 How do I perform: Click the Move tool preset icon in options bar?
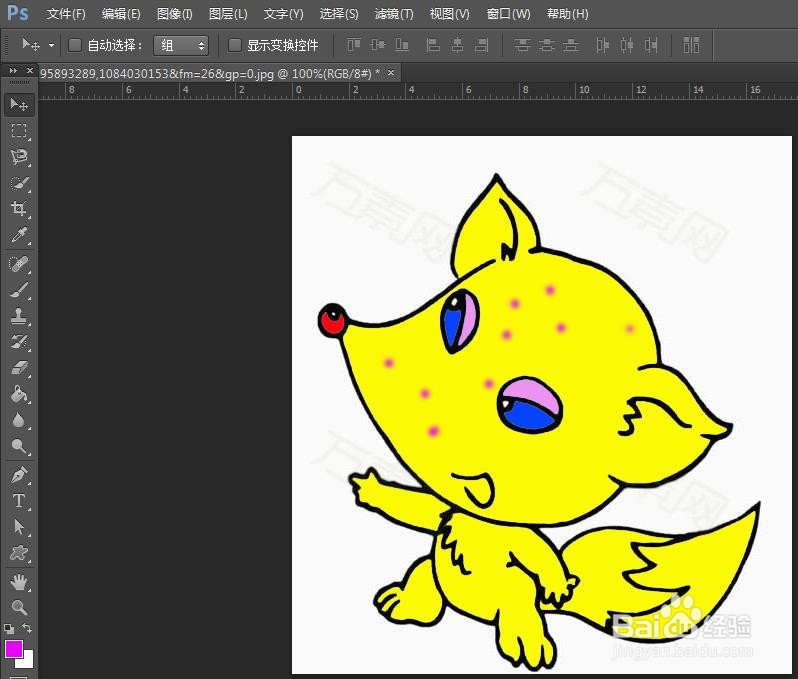pos(31,45)
